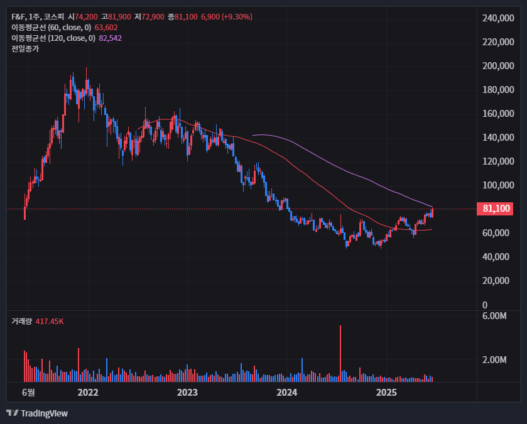Click the 63,602 moving average value
This screenshot has width=527, height=424.
tap(106, 28)
